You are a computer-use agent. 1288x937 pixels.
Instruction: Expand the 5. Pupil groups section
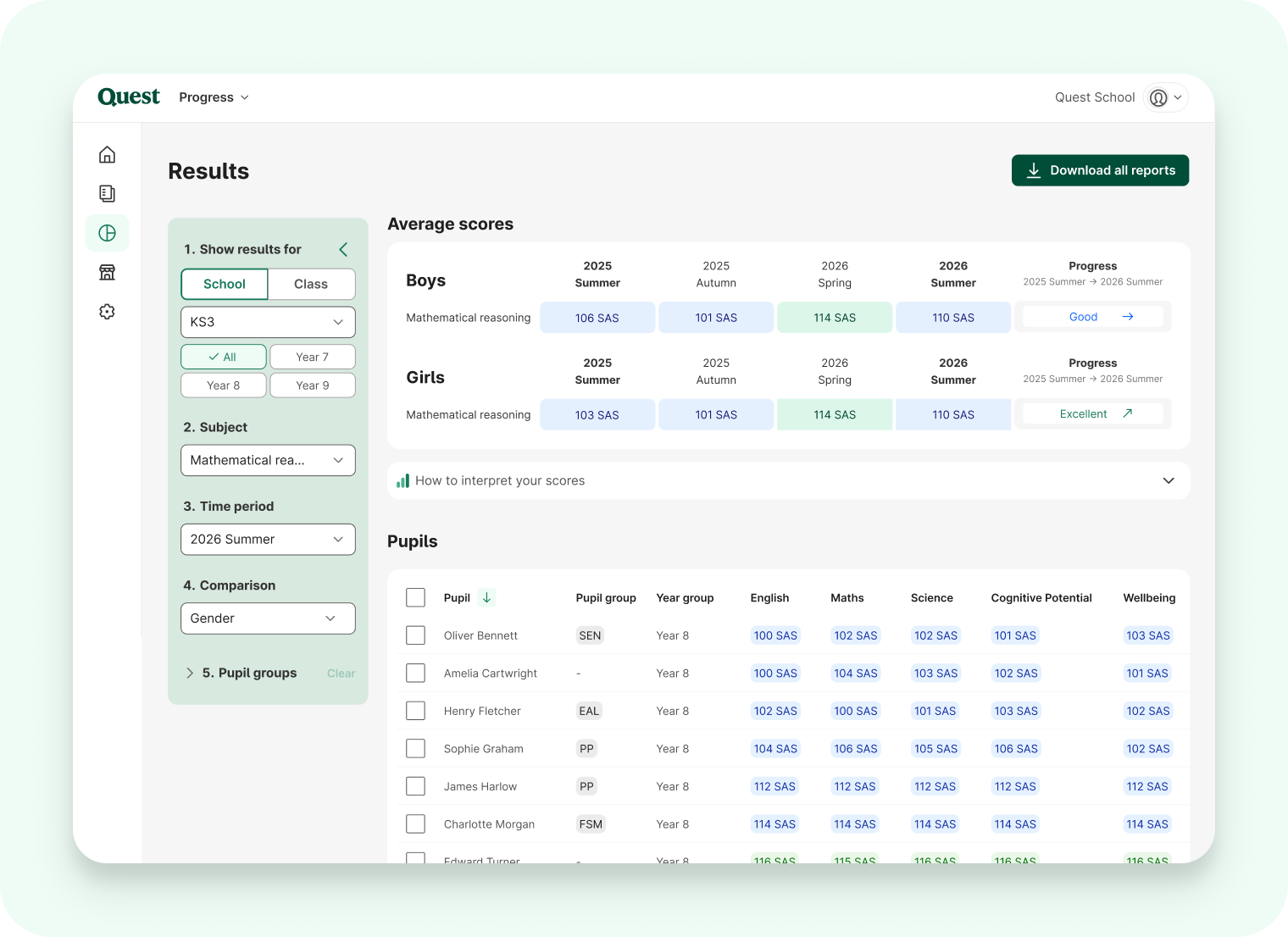241,673
